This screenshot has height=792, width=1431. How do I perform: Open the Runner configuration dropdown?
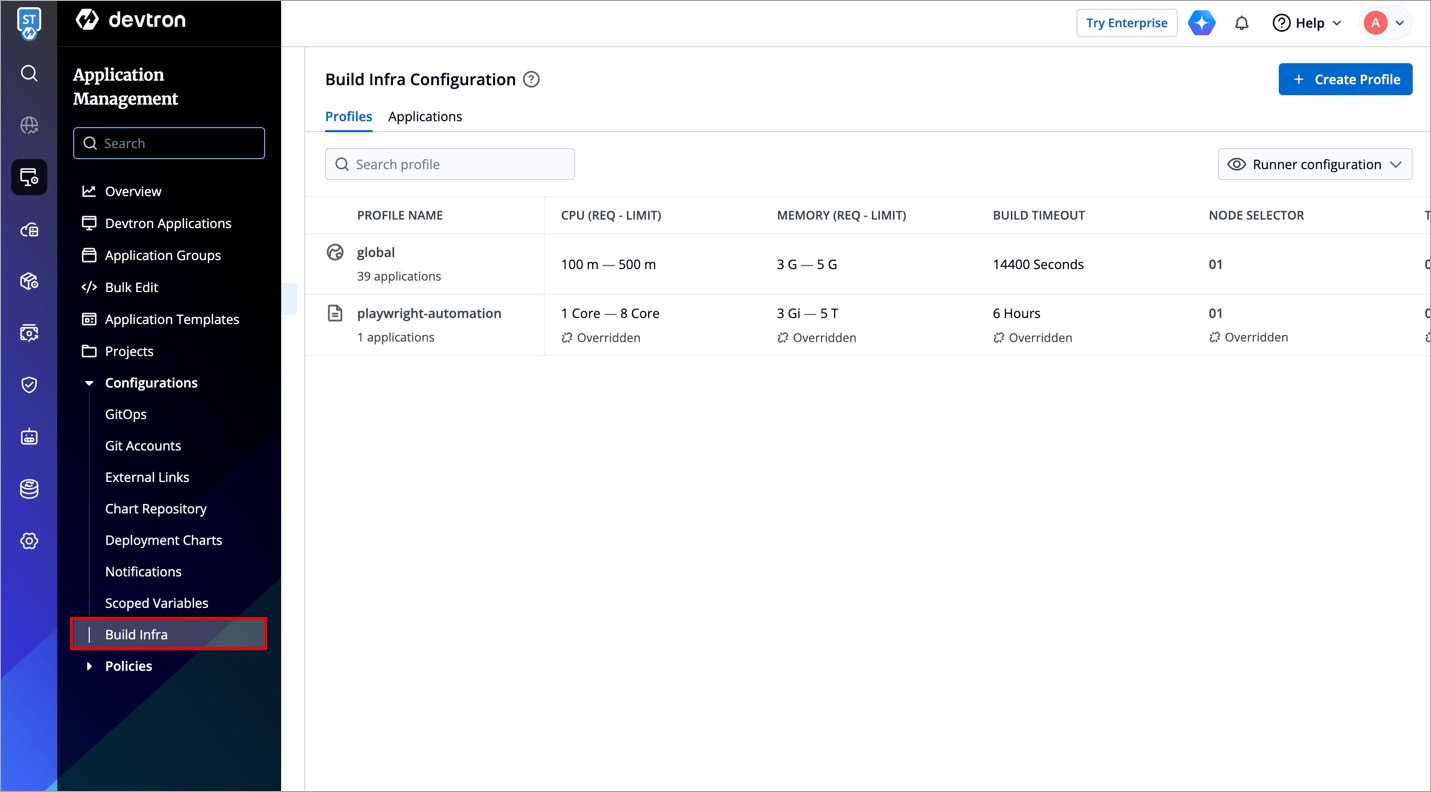1314,164
